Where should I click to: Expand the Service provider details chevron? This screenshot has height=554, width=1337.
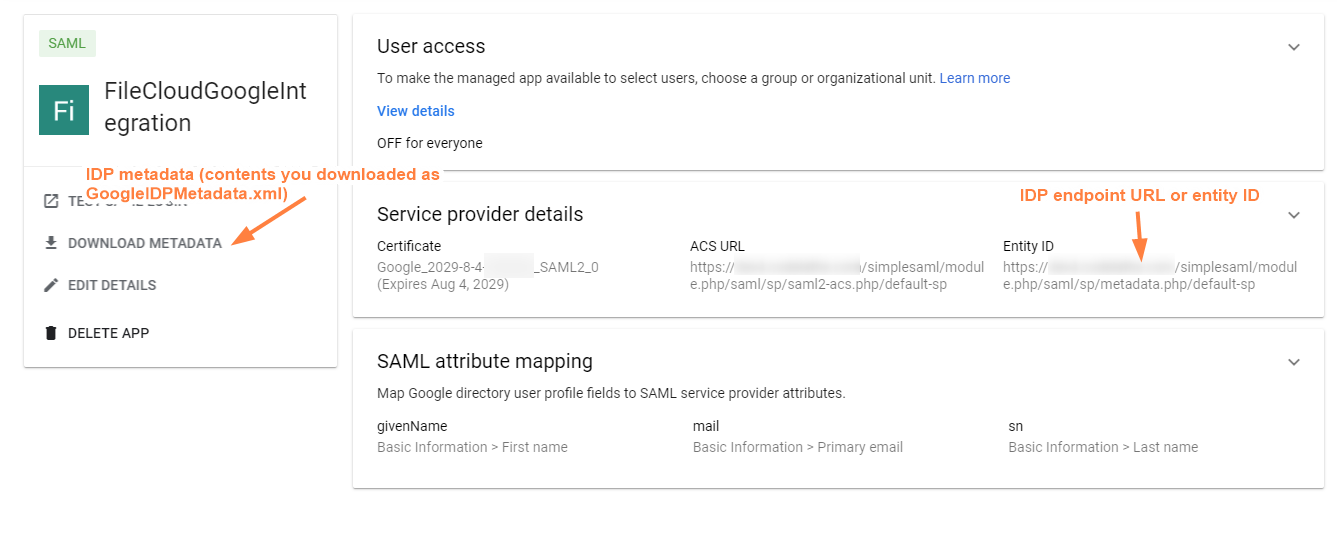tap(1294, 215)
